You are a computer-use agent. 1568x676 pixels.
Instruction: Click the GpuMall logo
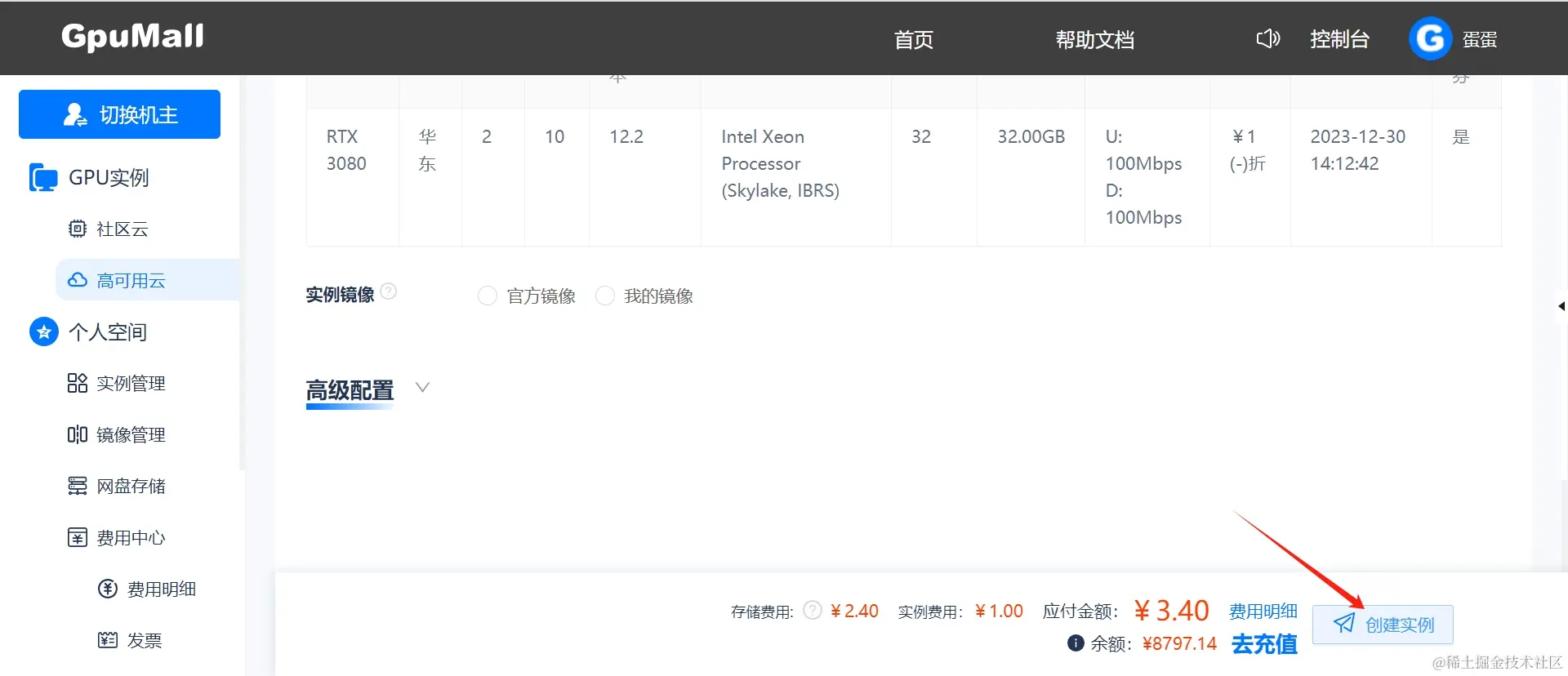(x=133, y=37)
